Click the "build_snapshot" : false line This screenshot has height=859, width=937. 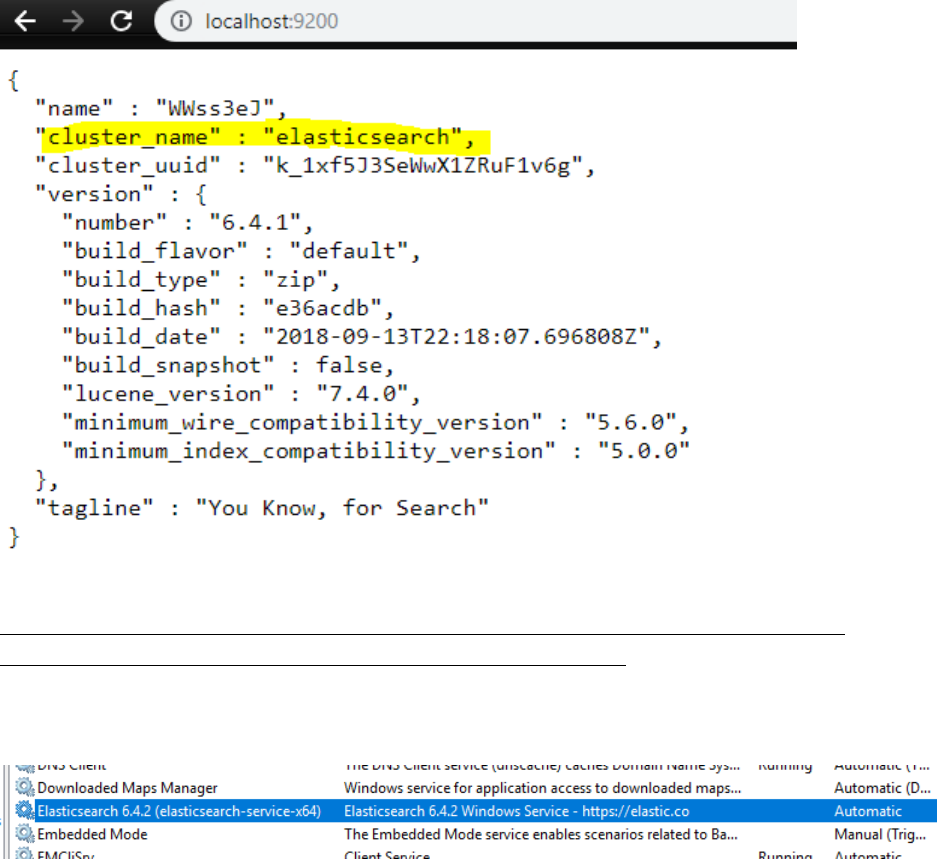[228, 365]
